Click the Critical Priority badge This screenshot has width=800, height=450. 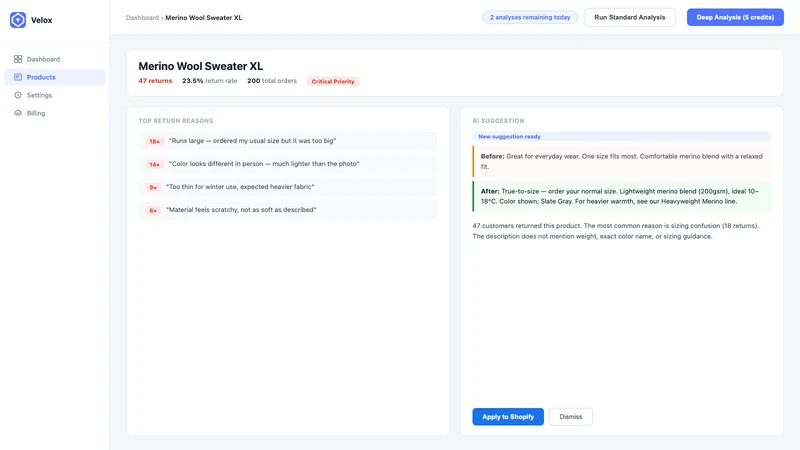(x=333, y=81)
